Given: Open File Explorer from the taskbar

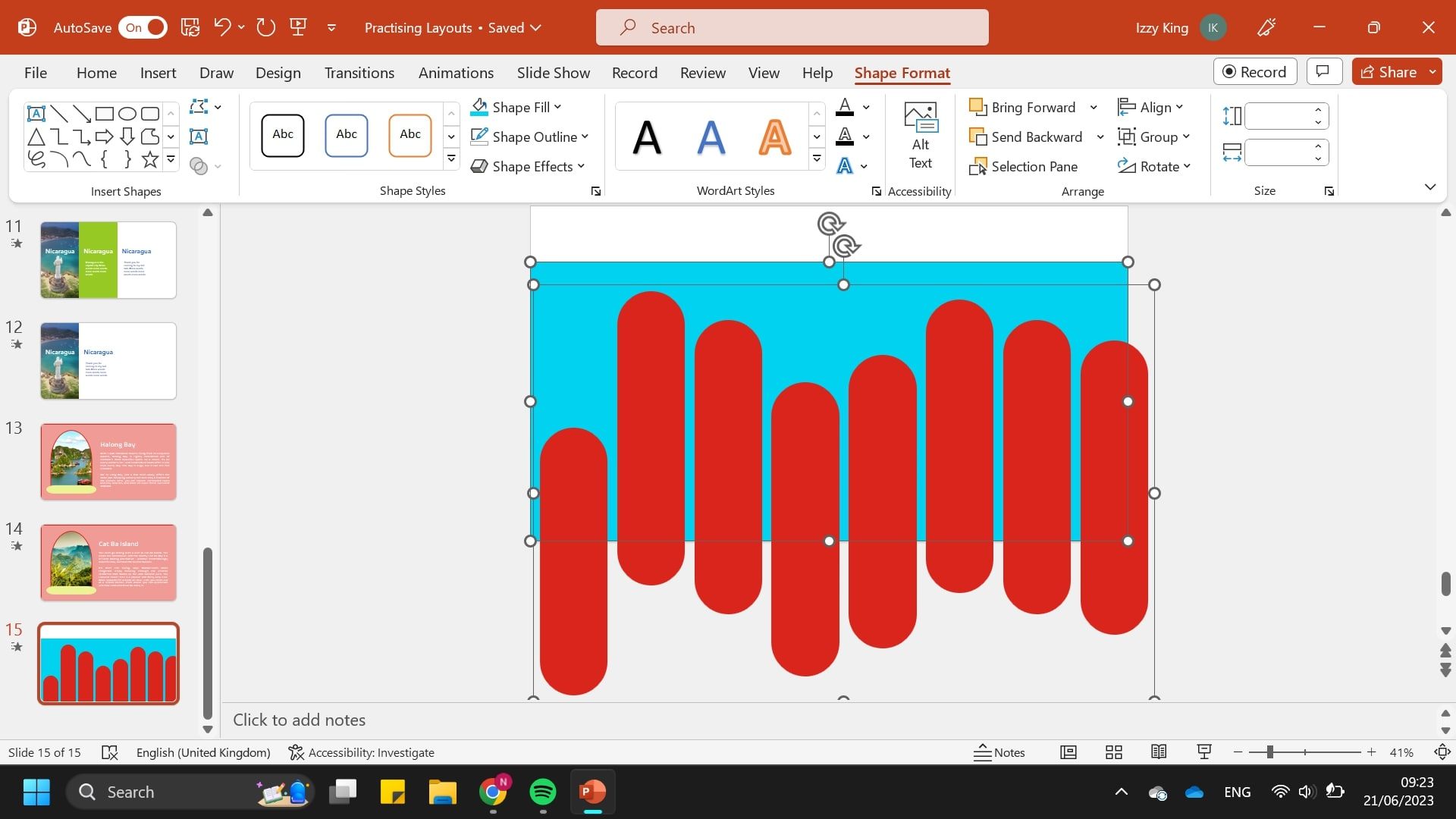Looking at the screenshot, I should pos(442,792).
